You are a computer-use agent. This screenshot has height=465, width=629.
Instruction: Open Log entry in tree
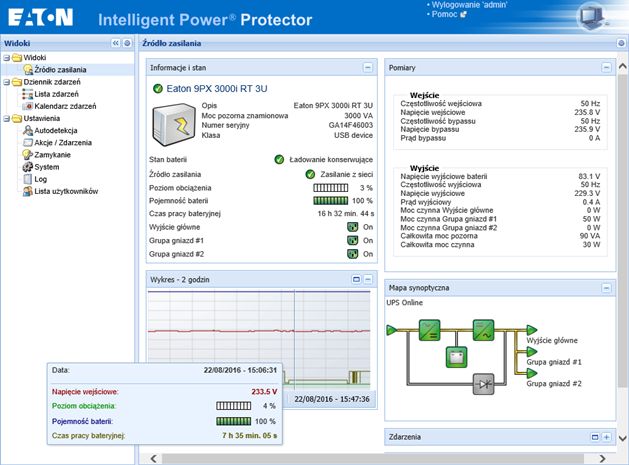(x=41, y=179)
